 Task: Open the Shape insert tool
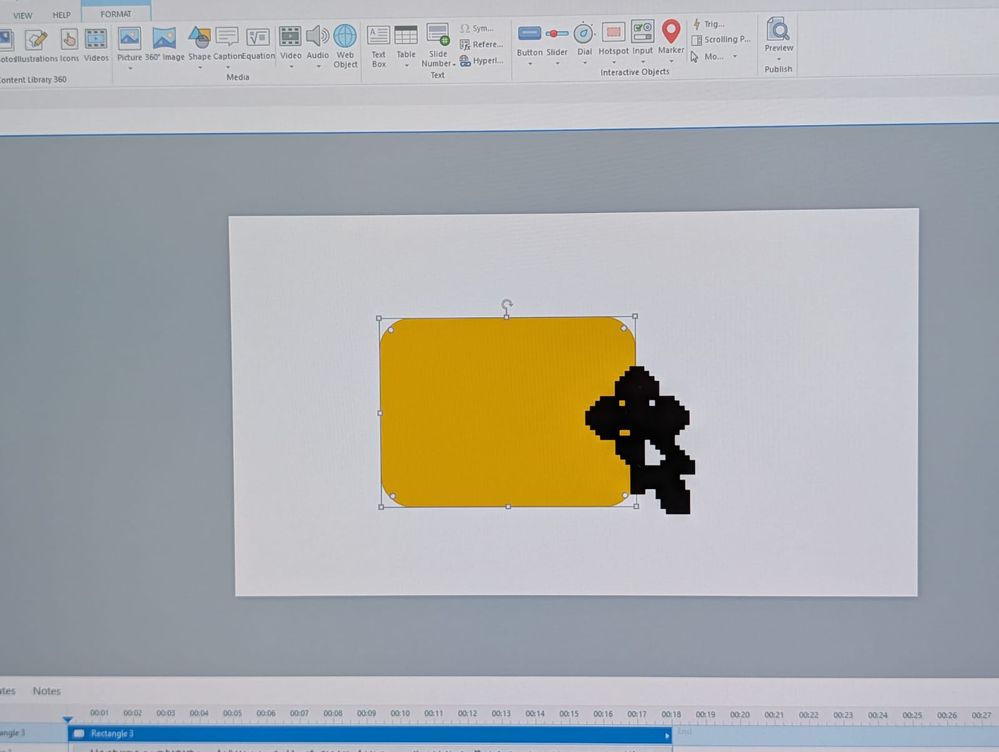199,43
